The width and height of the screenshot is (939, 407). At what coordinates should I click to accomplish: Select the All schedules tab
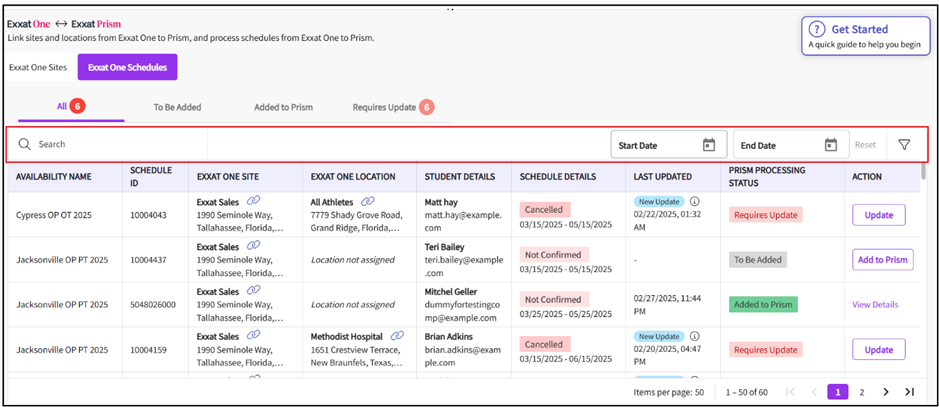pos(71,107)
